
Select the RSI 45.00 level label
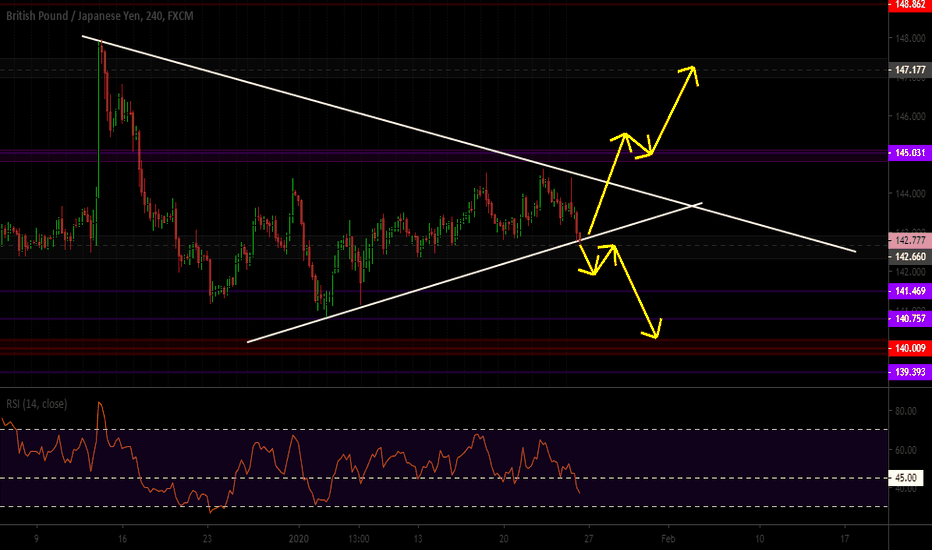point(906,477)
